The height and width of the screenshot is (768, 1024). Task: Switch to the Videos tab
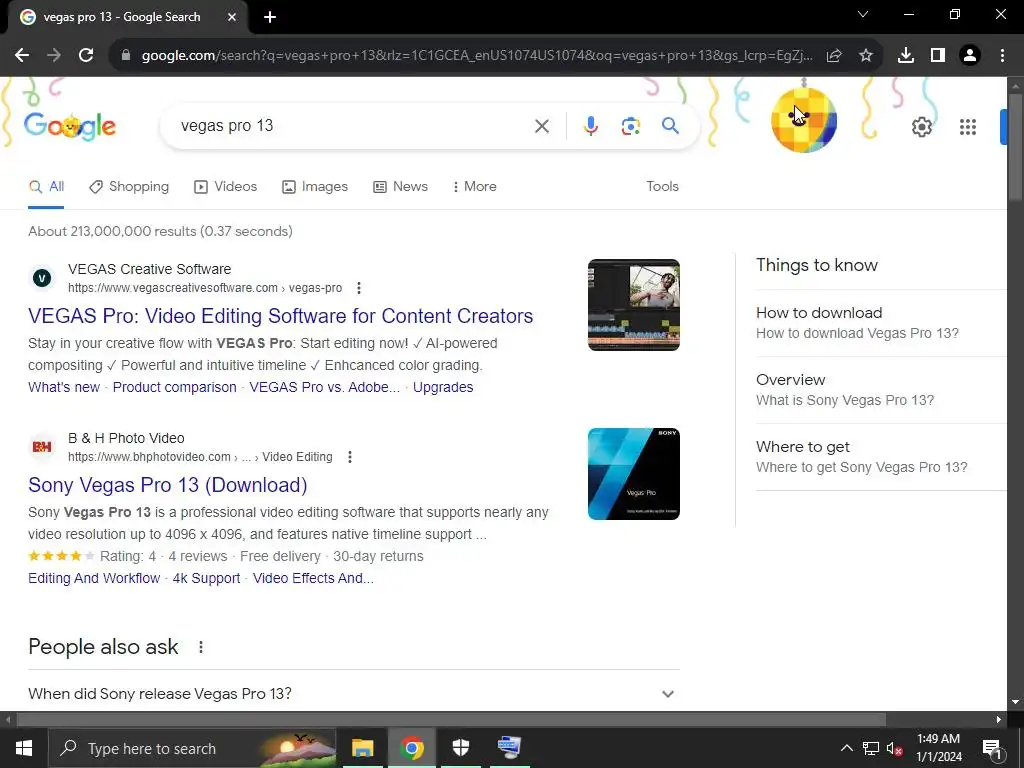point(226,187)
